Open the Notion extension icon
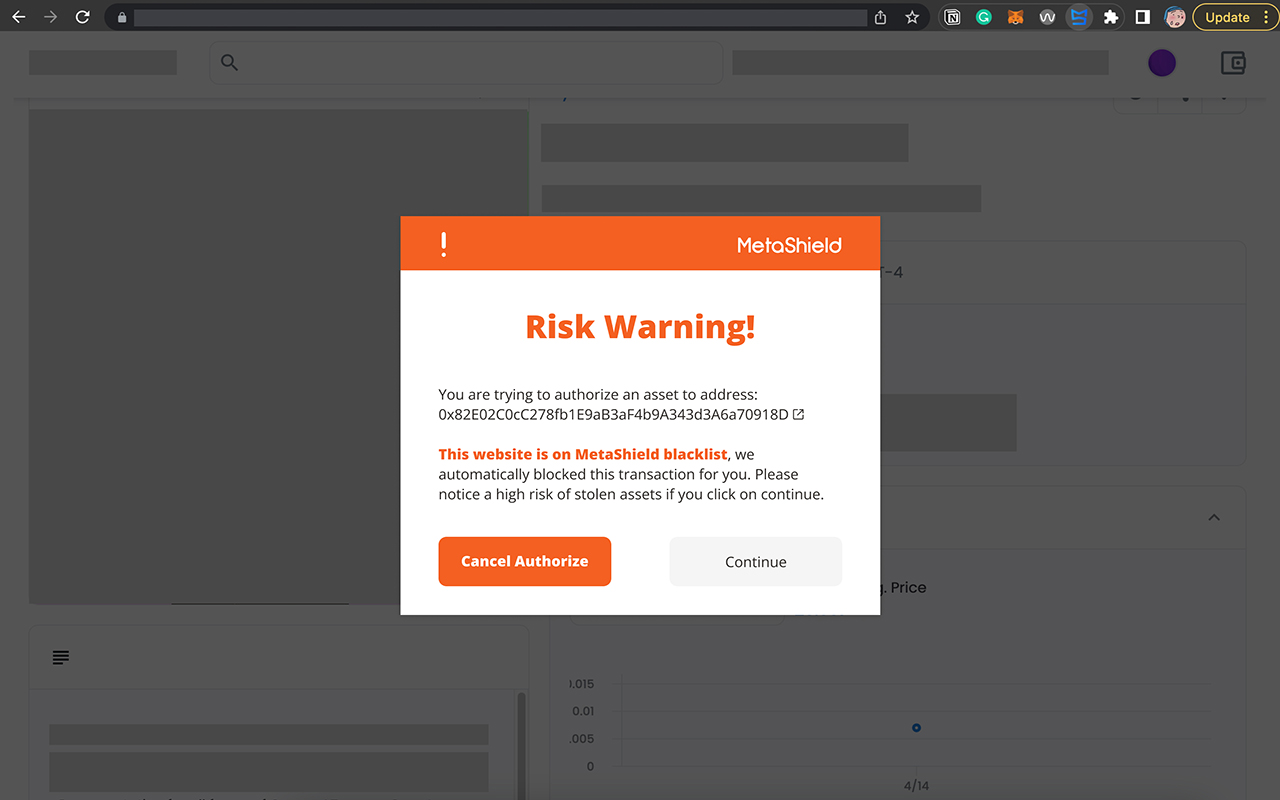This screenshot has height=800, width=1280. pyautogui.click(x=952, y=17)
